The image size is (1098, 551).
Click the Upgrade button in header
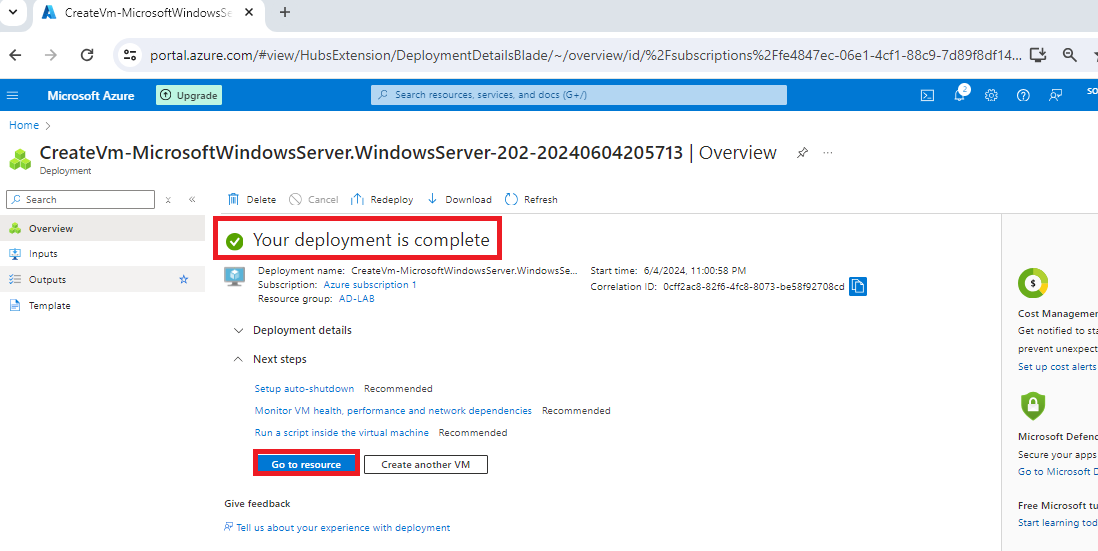[189, 95]
